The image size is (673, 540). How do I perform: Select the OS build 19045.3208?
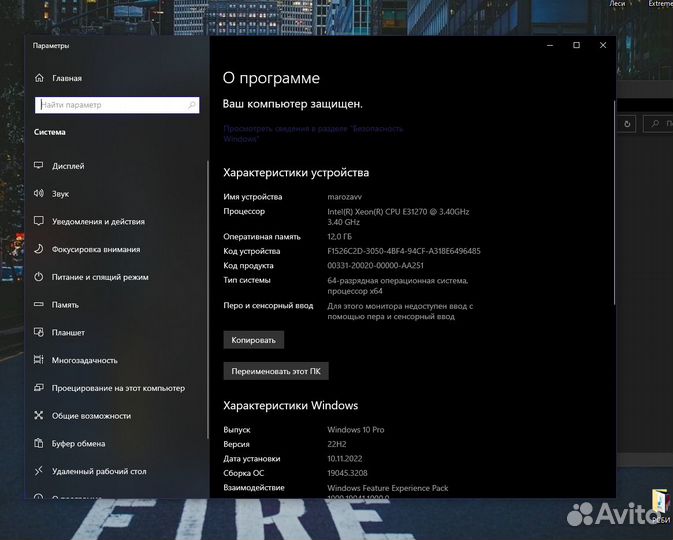pyautogui.click(x=347, y=473)
